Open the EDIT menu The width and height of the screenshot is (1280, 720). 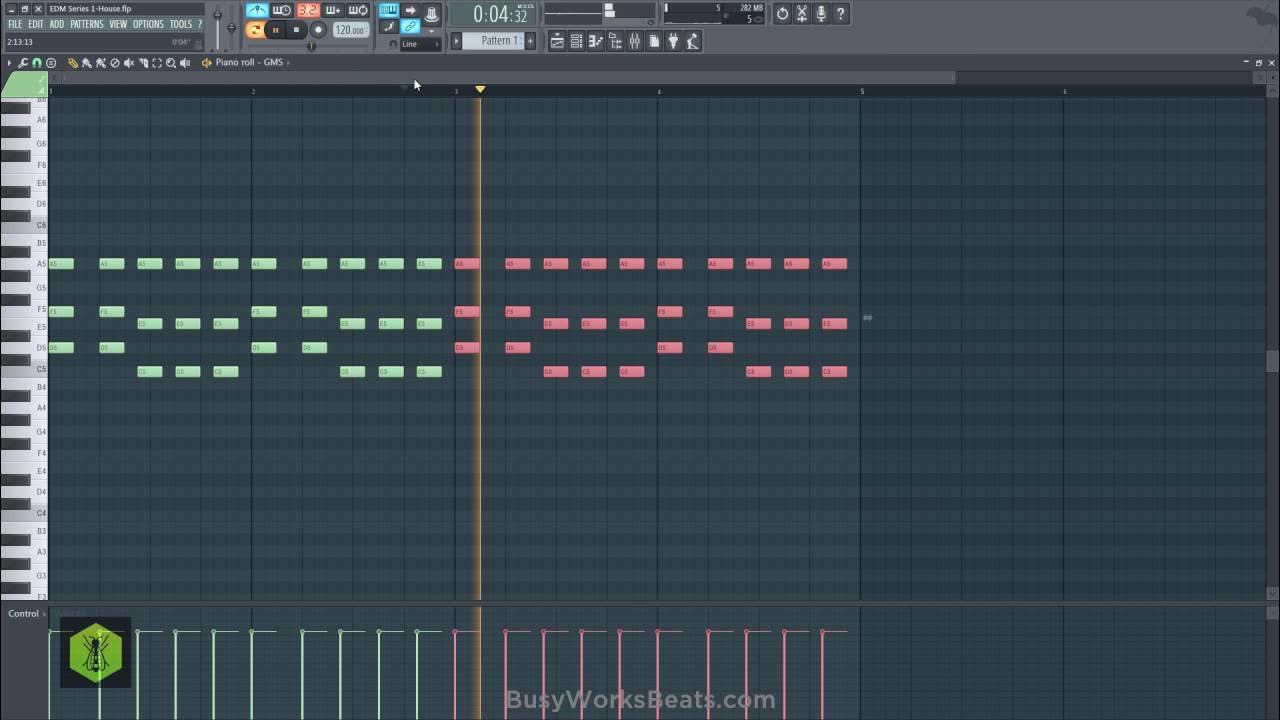(x=36, y=24)
